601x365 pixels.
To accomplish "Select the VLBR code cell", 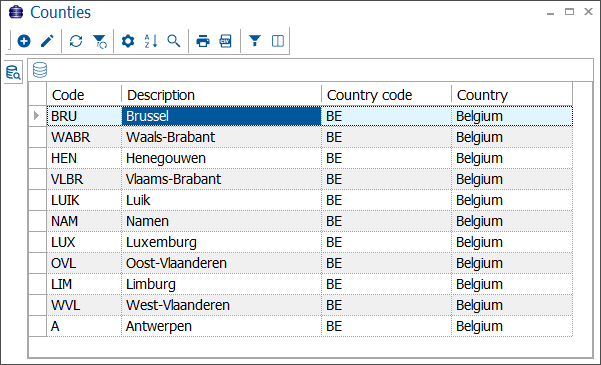I will click(x=84, y=179).
